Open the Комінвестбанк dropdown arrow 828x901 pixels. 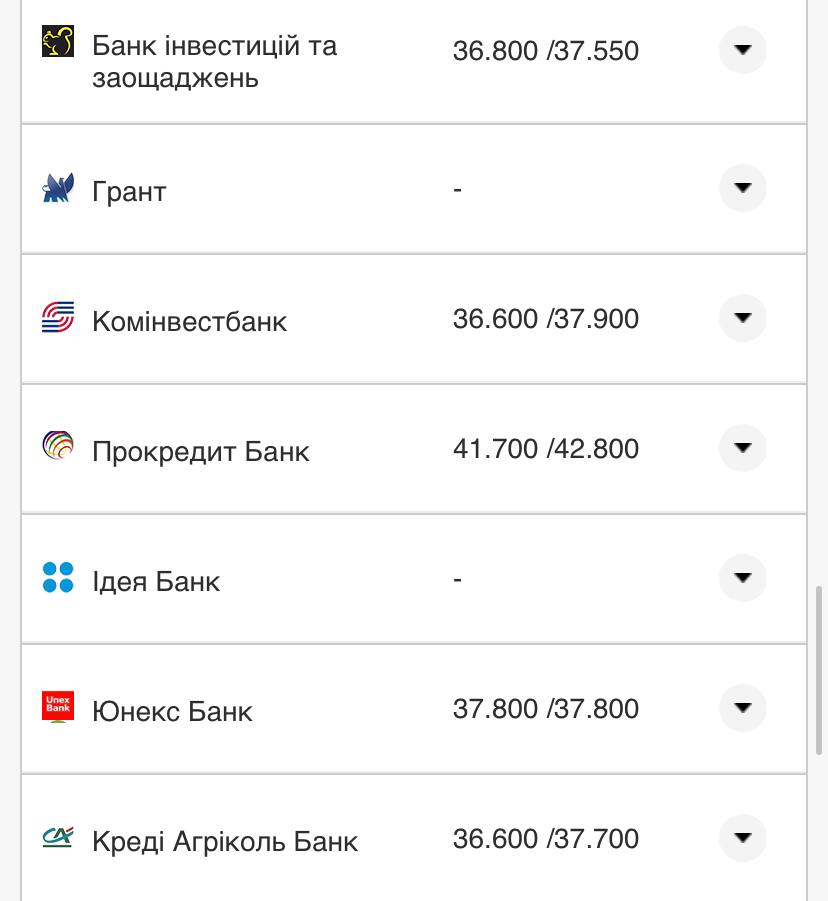pyautogui.click(x=742, y=318)
